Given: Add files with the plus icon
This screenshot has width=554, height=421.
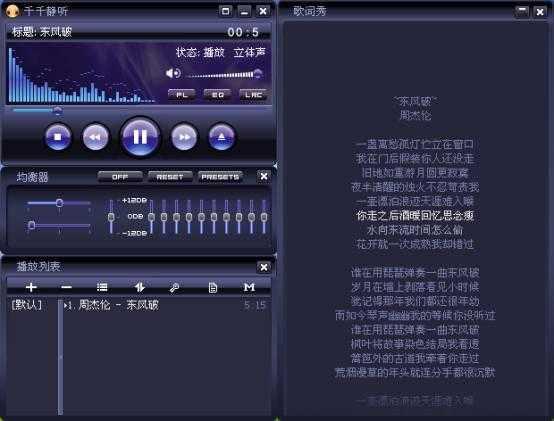Looking at the screenshot, I should [31, 287].
